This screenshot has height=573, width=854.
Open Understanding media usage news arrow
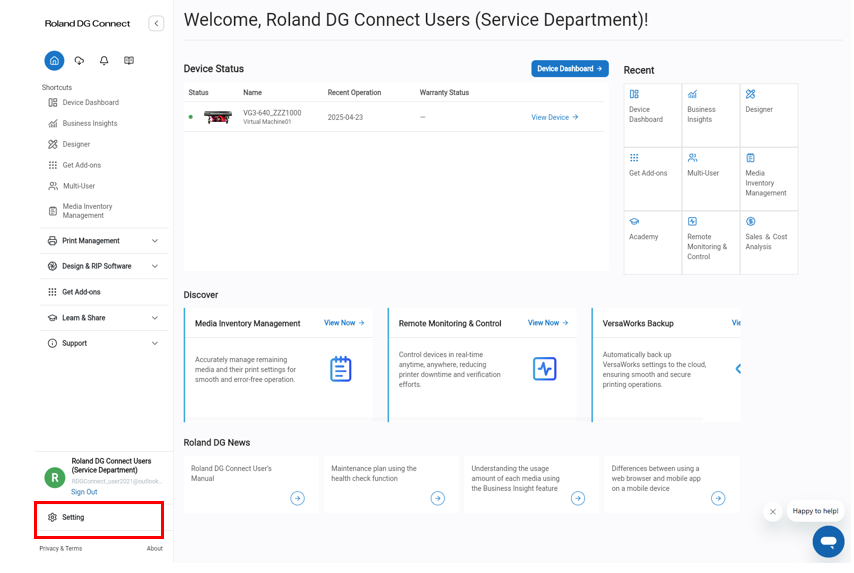coord(578,498)
